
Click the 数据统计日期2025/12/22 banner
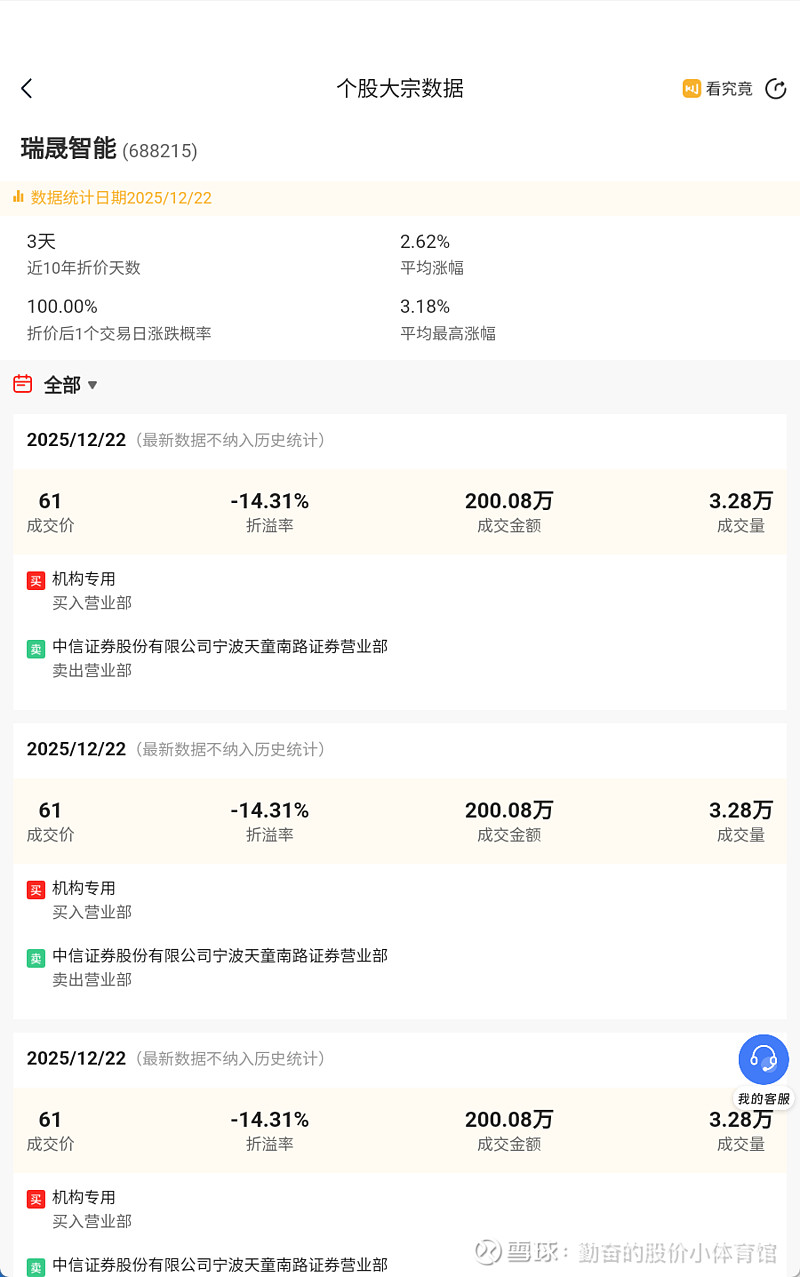tap(121, 198)
